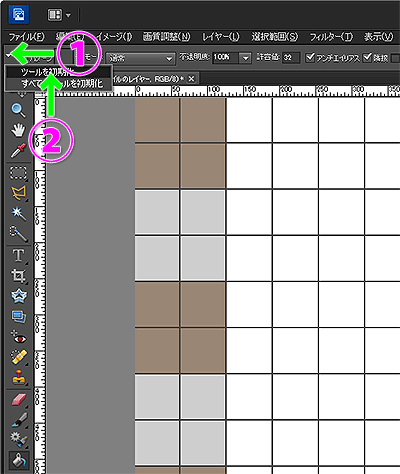Click the 許容値 tolerance field showing 32
400x474 pixels.
(x=291, y=58)
